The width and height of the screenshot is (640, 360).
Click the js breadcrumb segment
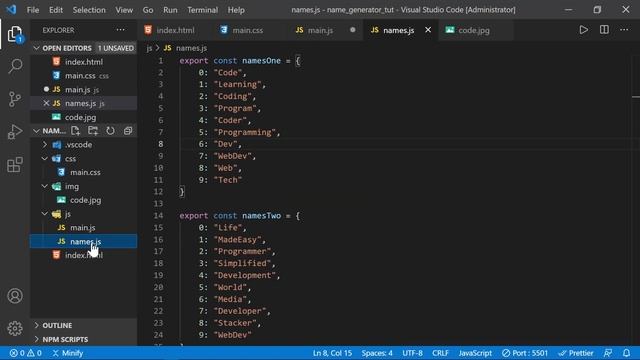pos(149,48)
